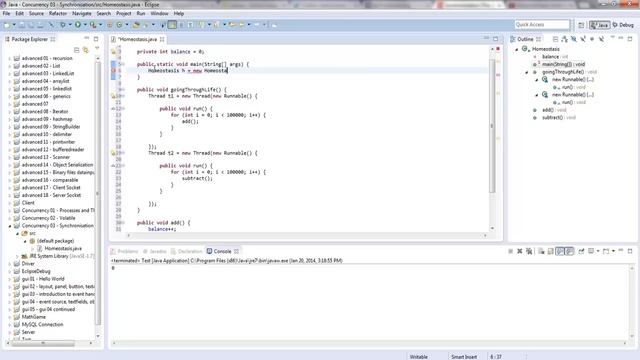This screenshot has height=360, width=640.
Task: Open the Navigate menu
Action: (x=82, y=13)
